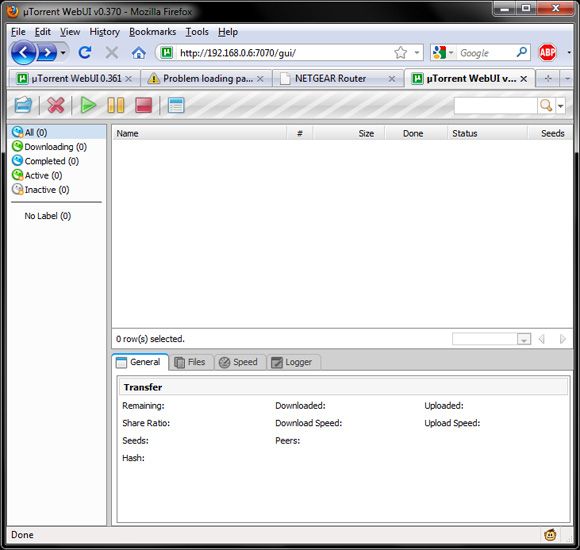Sort by the Name column header
The image size is (580, 550).
[199, 134]
